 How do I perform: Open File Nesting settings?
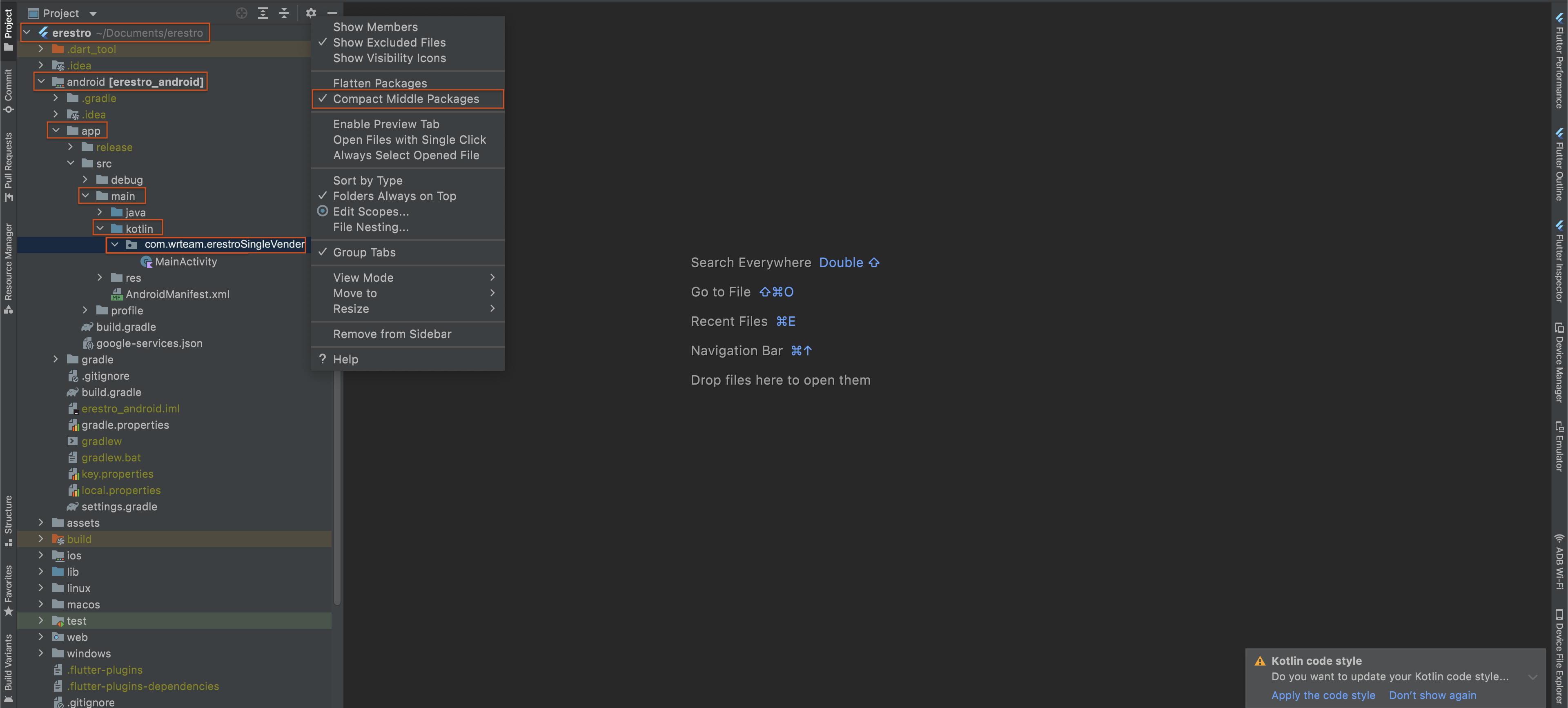[407, 227]
